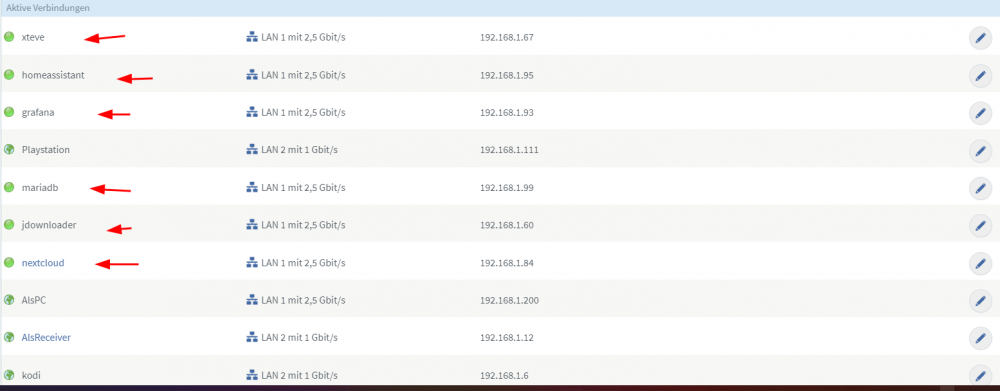The height and width of the screenshot is (391, 1000).
Task: Edit the AlsReceiver device entry
Action: [980, 338]
